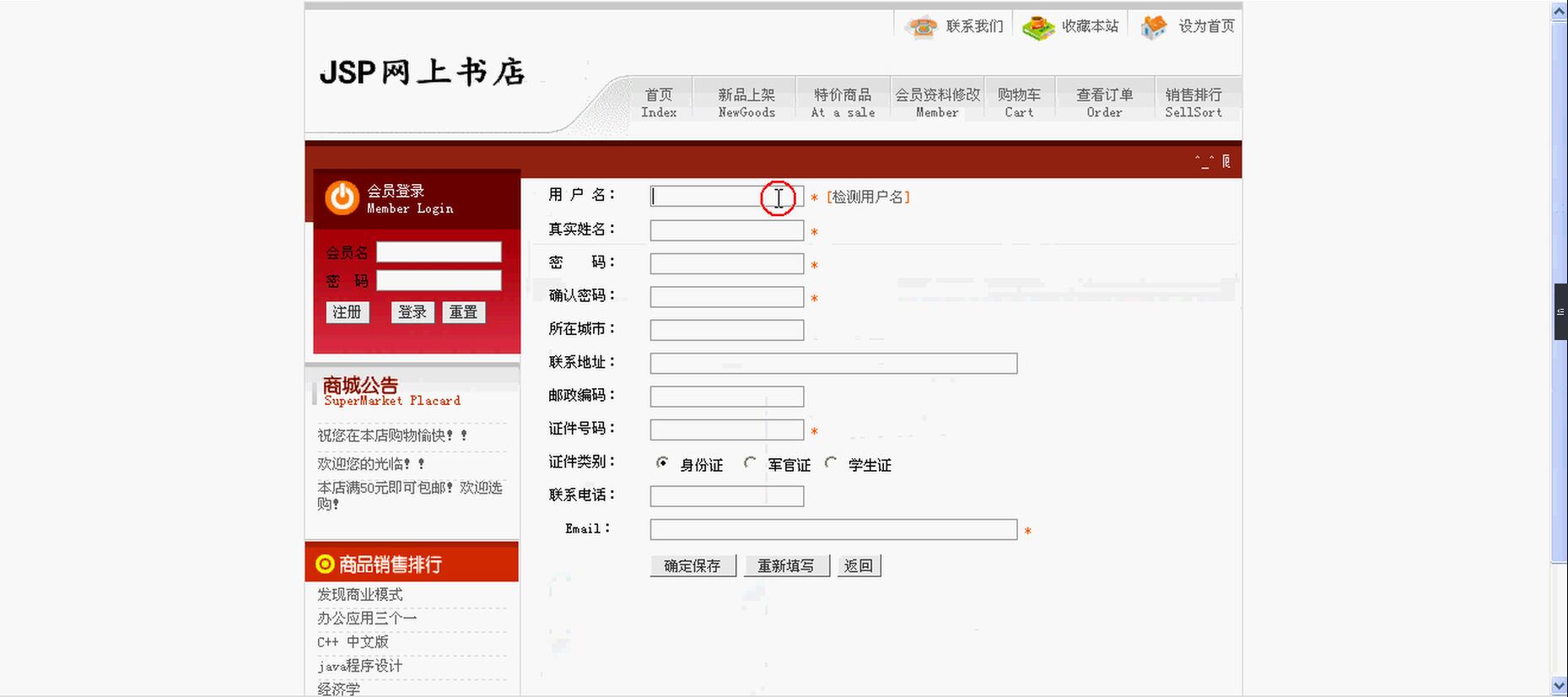Click the 经济学 ranking item

(338, 689)
